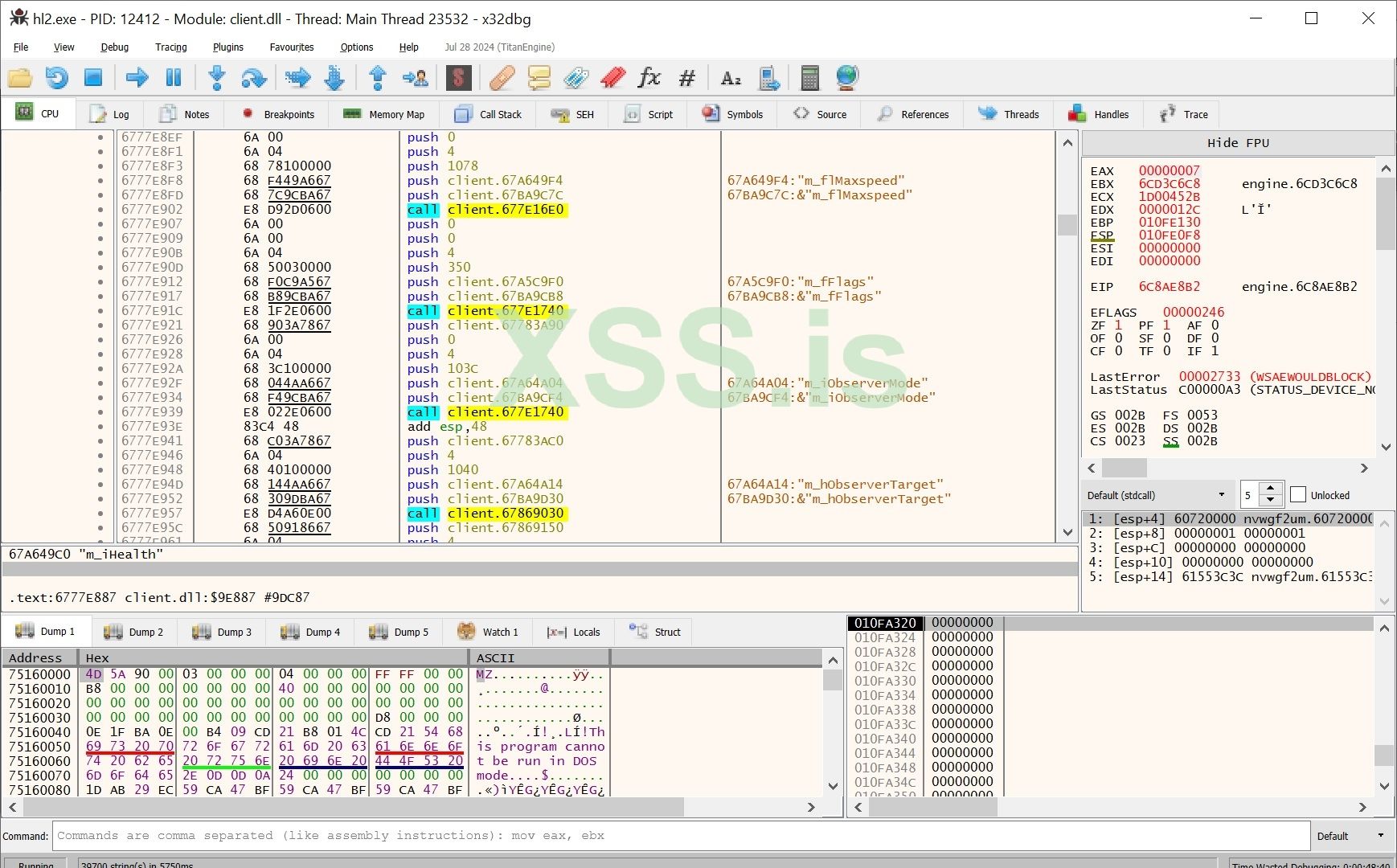Open the Plugins menu
This screenshot has width=1397, height=868.
(227, 47)
